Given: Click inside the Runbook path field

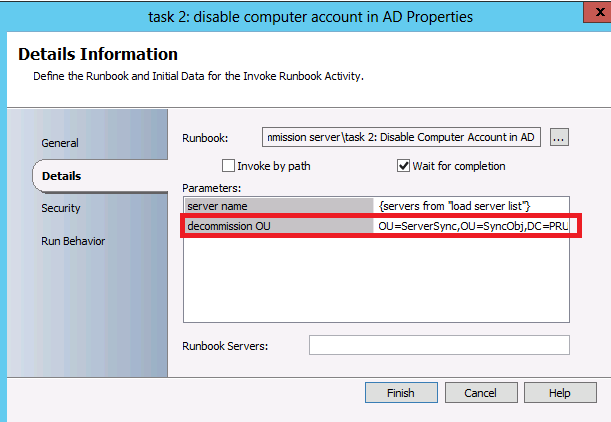Looking at the screenshot, I should tap(400, 138).
